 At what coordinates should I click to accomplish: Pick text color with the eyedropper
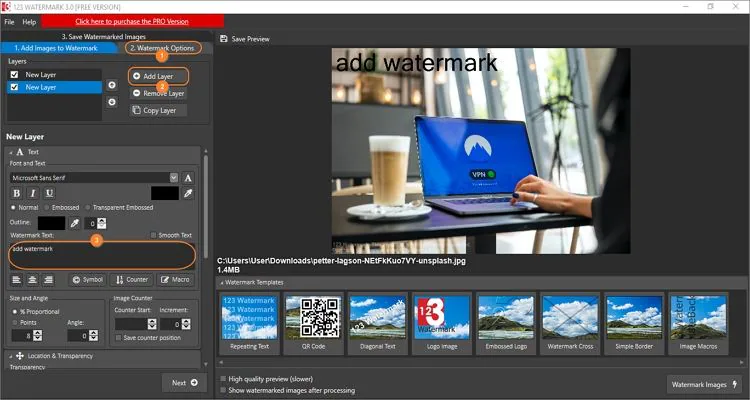(x=188, y=193)
